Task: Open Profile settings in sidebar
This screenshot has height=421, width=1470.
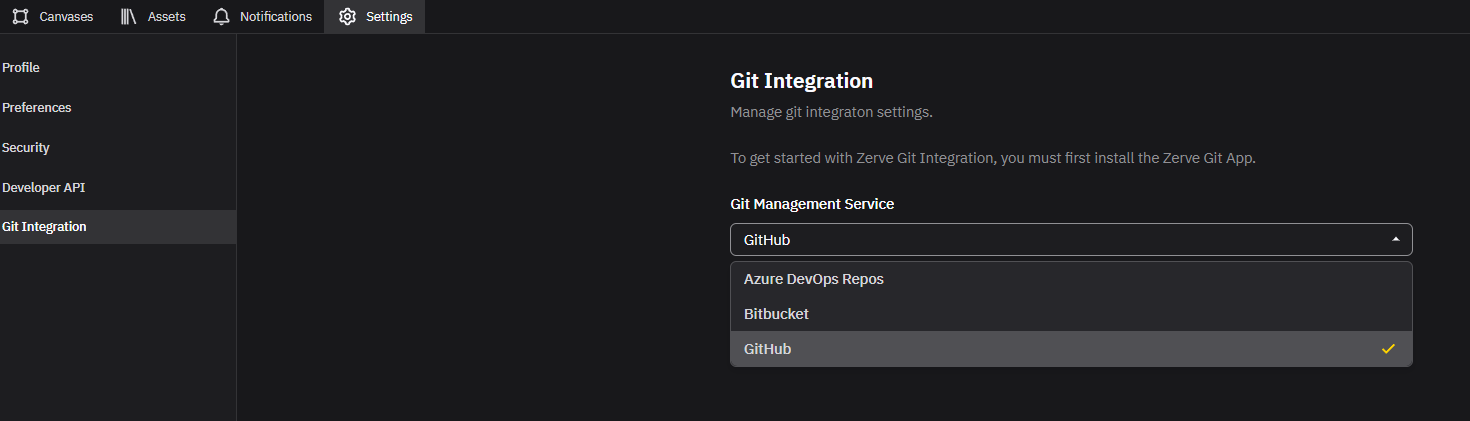Action: [x=21, y=67]
